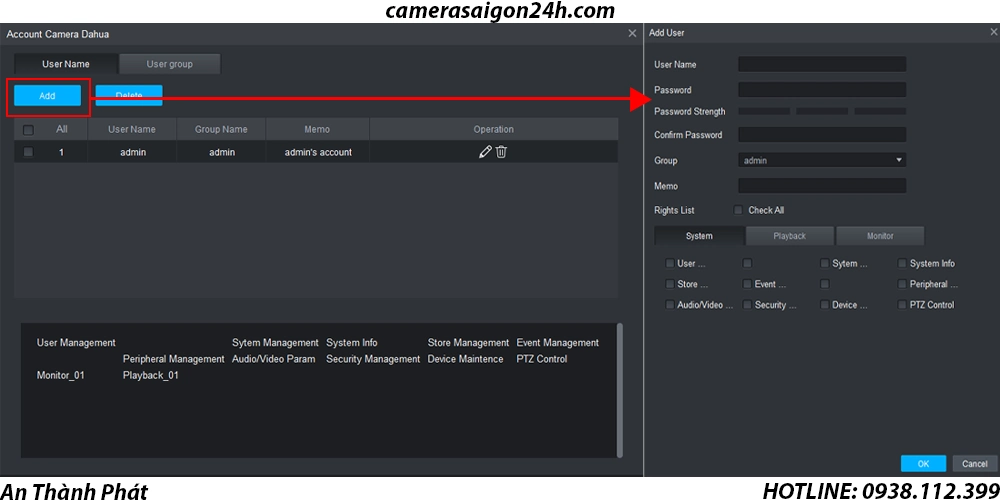Tick the "Peripheral ..." rights checkbox

pyautogui.click(x=902, y=284)
